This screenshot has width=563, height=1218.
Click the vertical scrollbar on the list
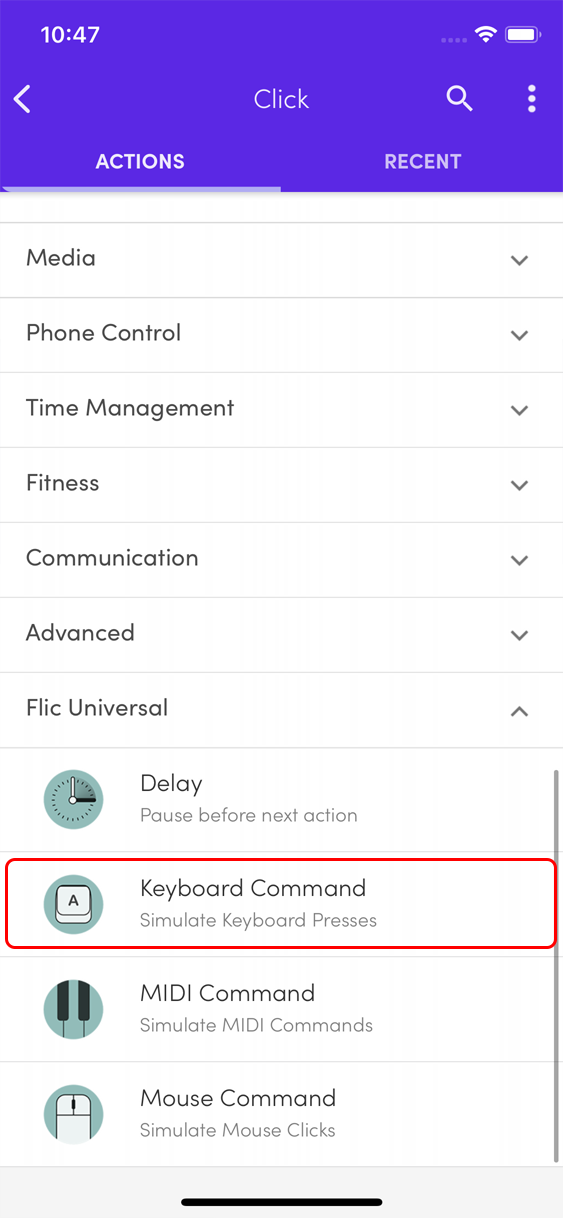click(x=557, y=965)
